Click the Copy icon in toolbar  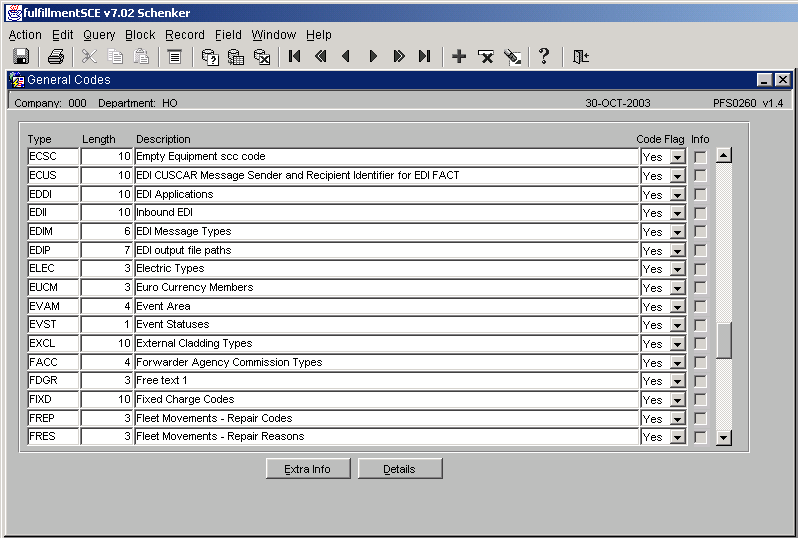click(x=115, y=56)
